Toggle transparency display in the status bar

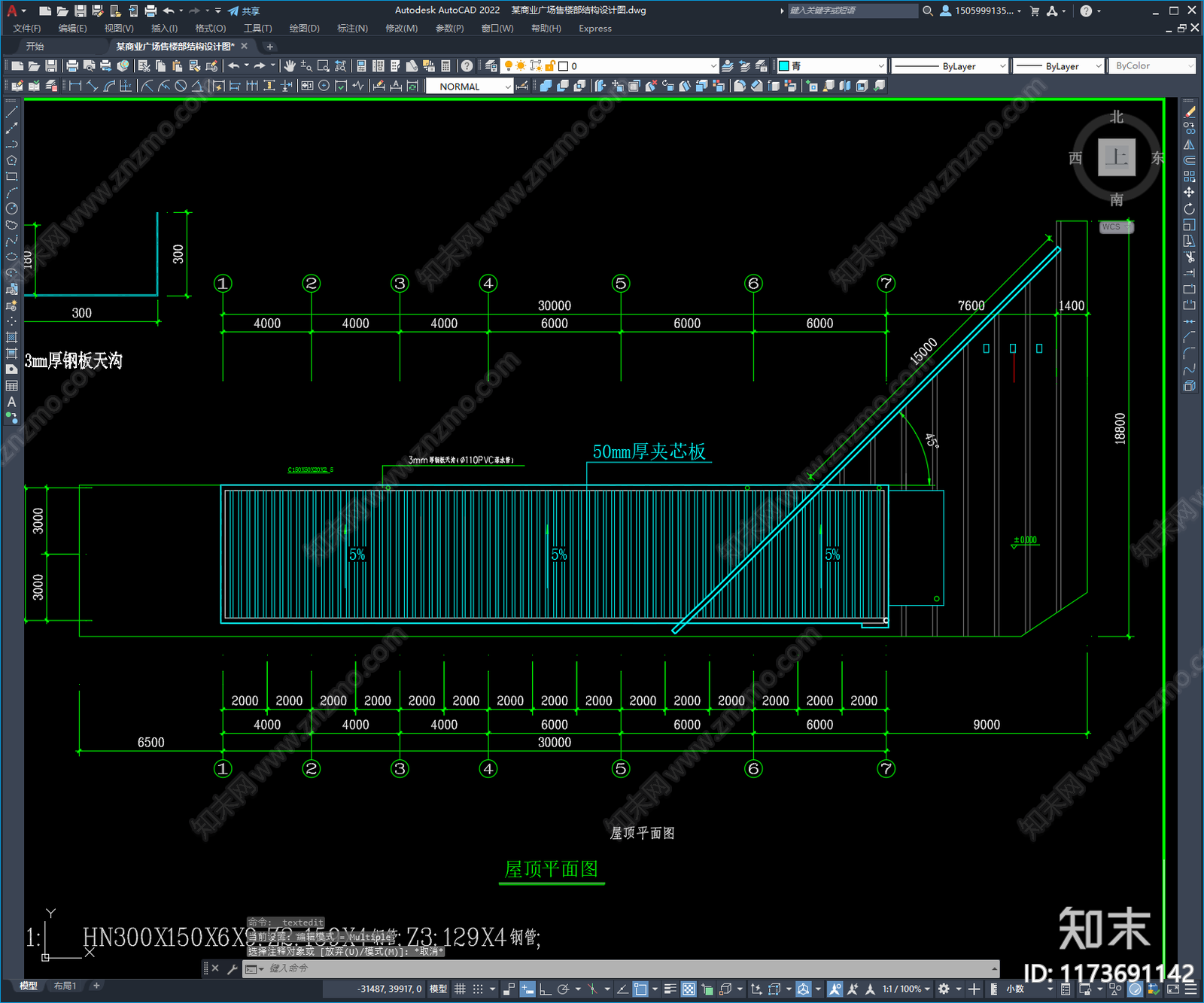click(689, 989)
